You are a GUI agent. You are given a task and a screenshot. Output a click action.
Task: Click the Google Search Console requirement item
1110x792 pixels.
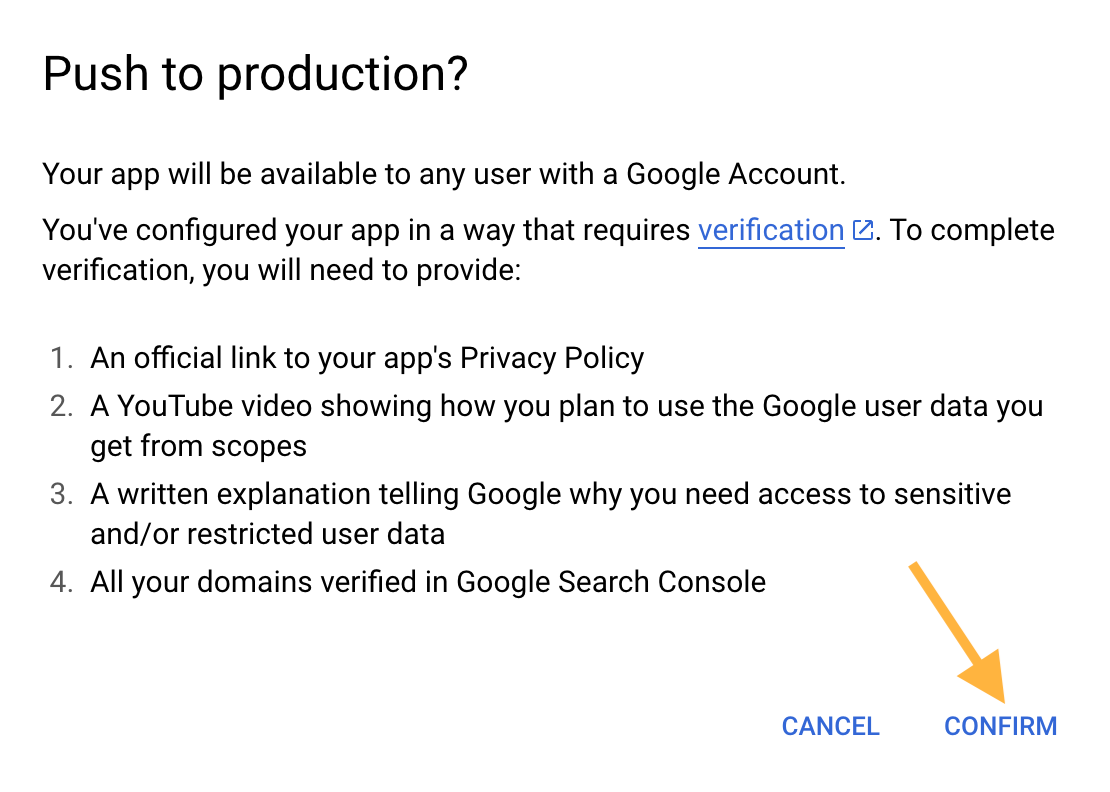(x=427, y=581)
